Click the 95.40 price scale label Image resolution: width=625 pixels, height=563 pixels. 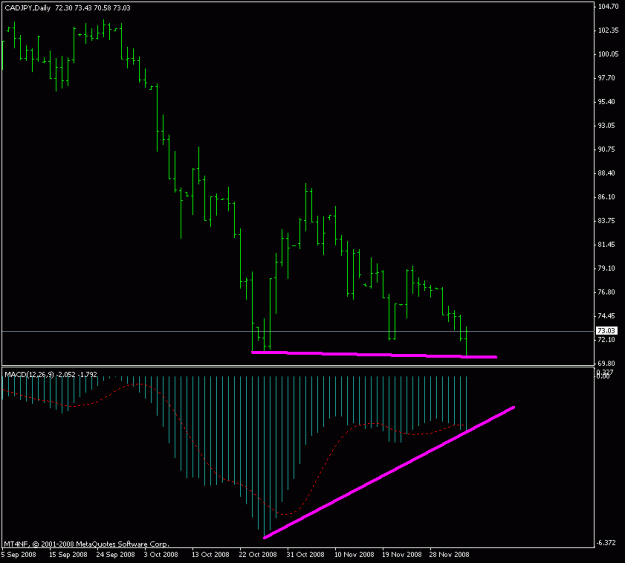coord(606,102)
